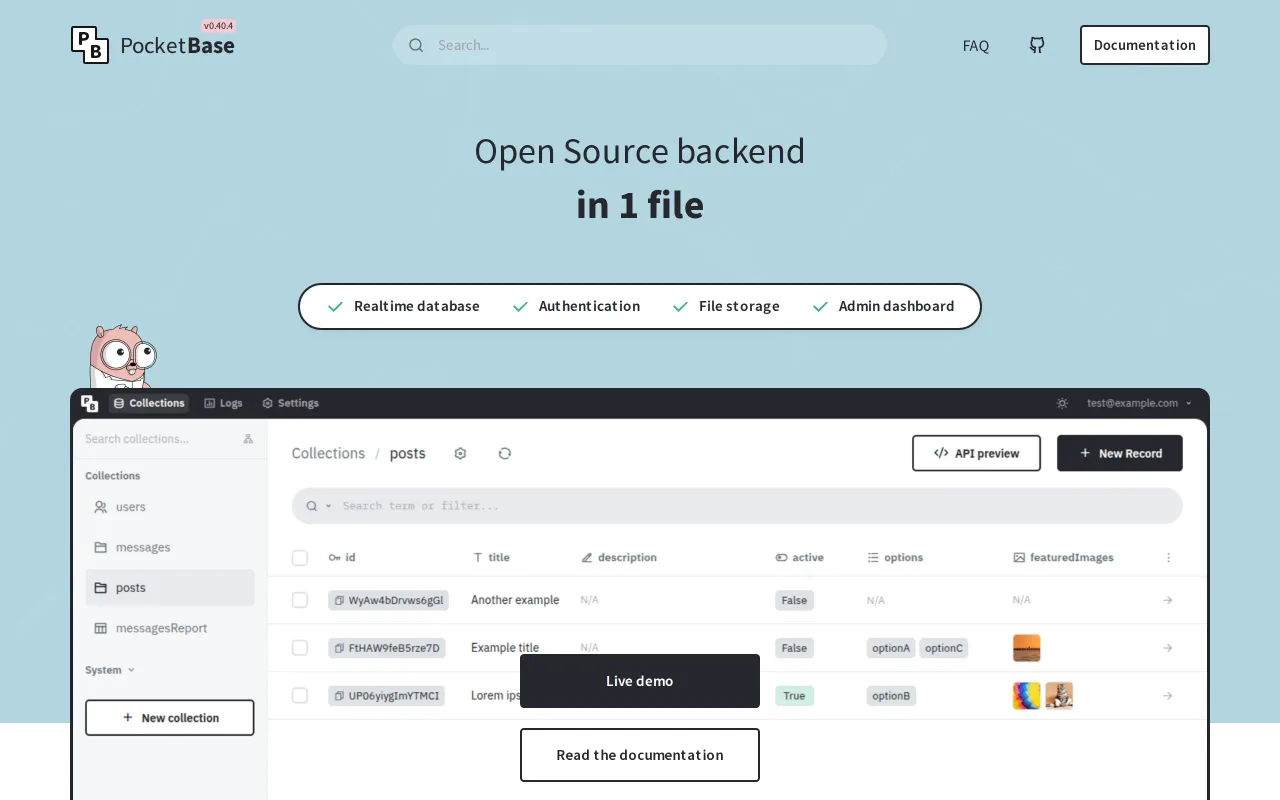The image size is (1280, 800).
Task: Copy the id FtHAW9feB5rze7D
Action: (x=339, y=648)
